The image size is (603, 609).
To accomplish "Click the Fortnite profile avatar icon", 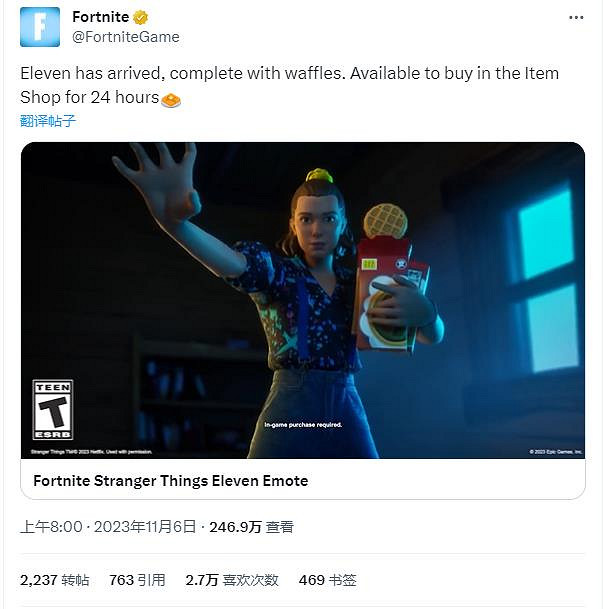I will [x=40, y=27].
